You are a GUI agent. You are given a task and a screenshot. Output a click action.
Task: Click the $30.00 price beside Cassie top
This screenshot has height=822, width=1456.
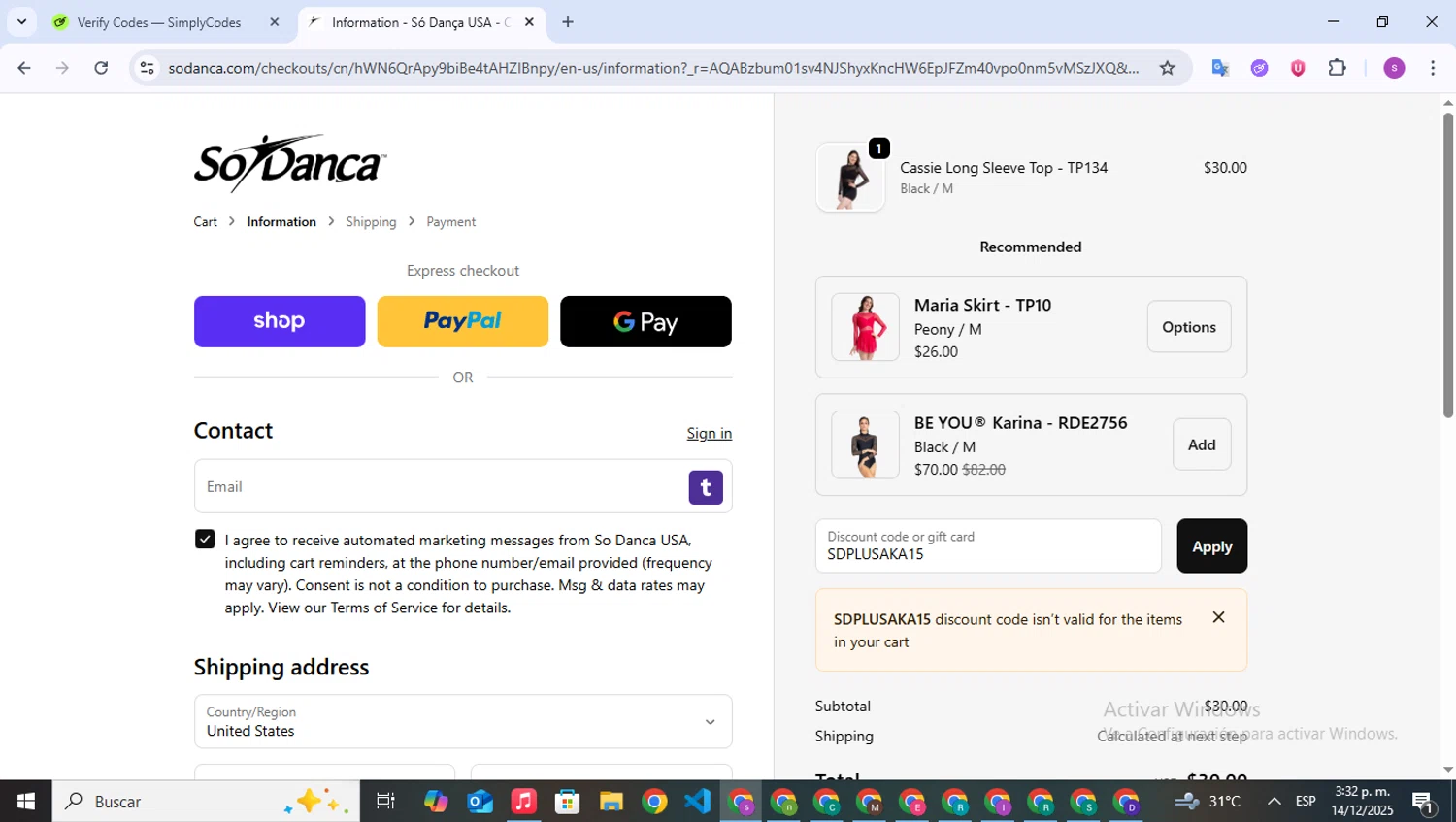point(1225,168)
